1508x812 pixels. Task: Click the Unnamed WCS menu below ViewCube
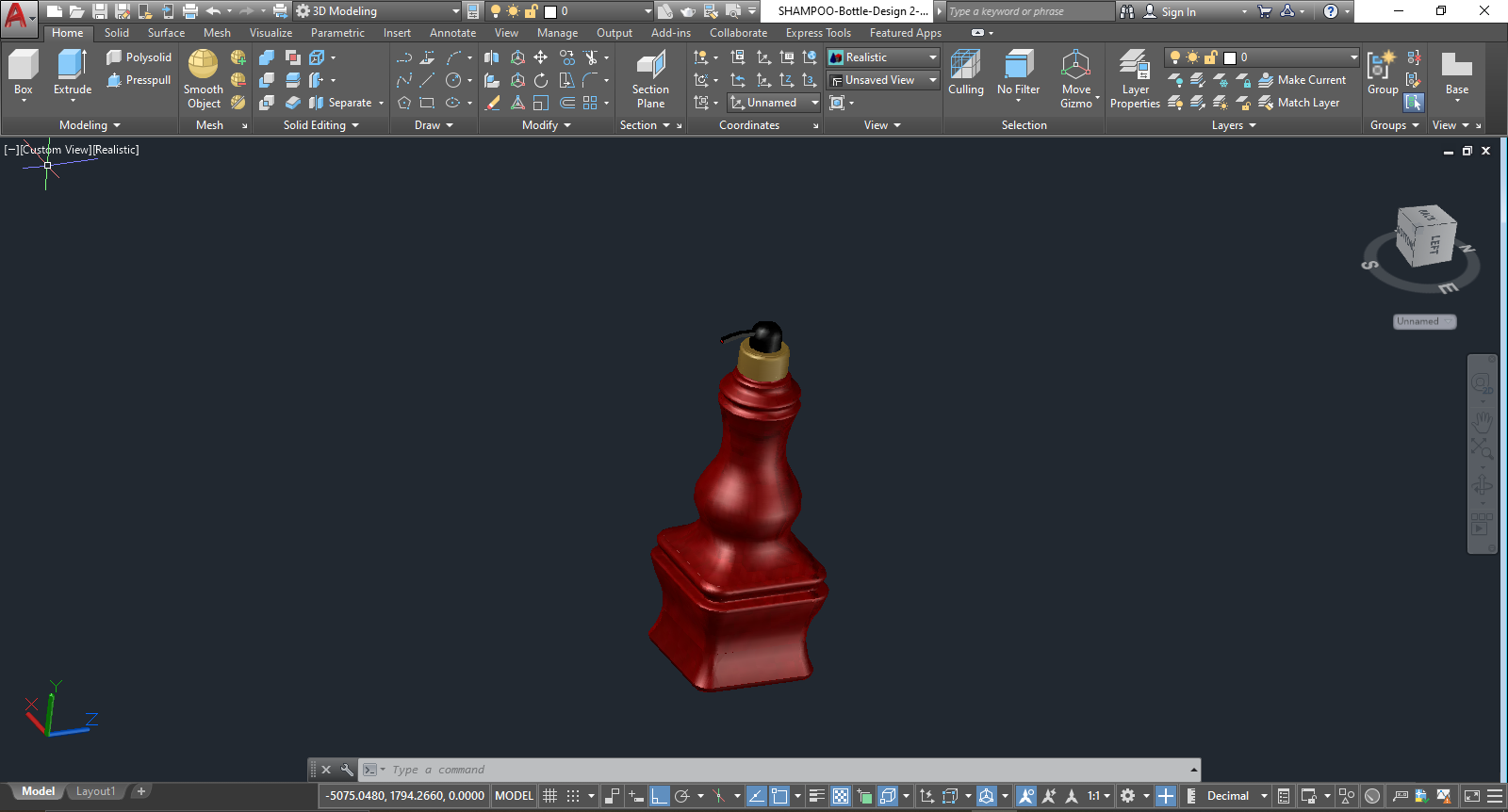[x=1424, y=321]
